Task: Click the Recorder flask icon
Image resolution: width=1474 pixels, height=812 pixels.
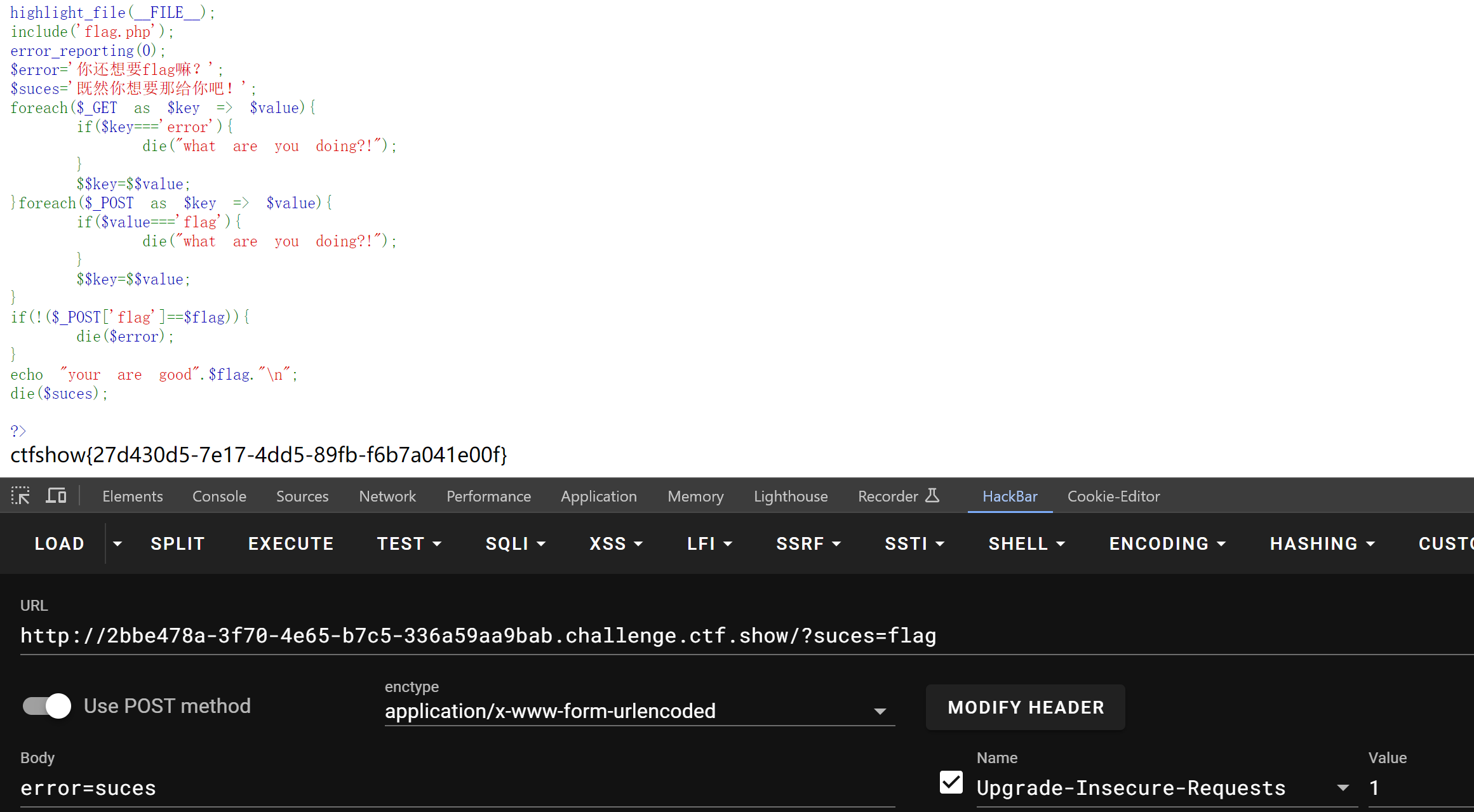Action: [x=932, y=495]
